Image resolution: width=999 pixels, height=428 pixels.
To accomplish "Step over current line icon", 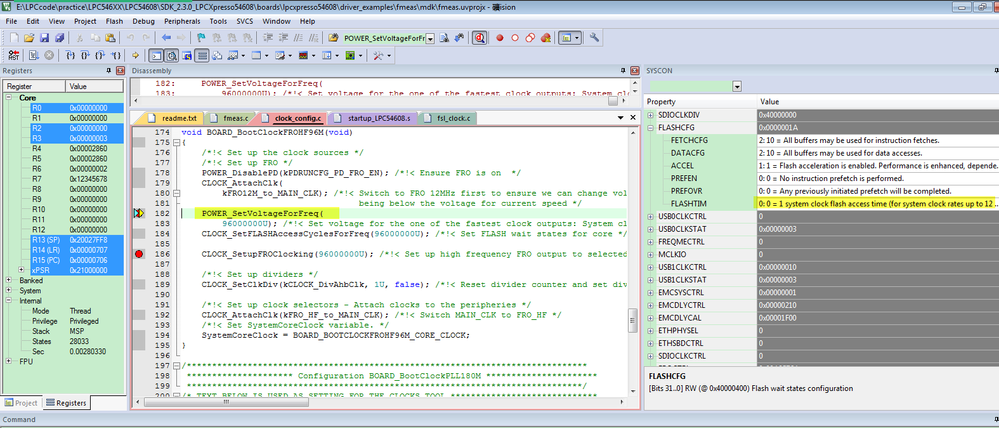I will [x=85, y=55].
